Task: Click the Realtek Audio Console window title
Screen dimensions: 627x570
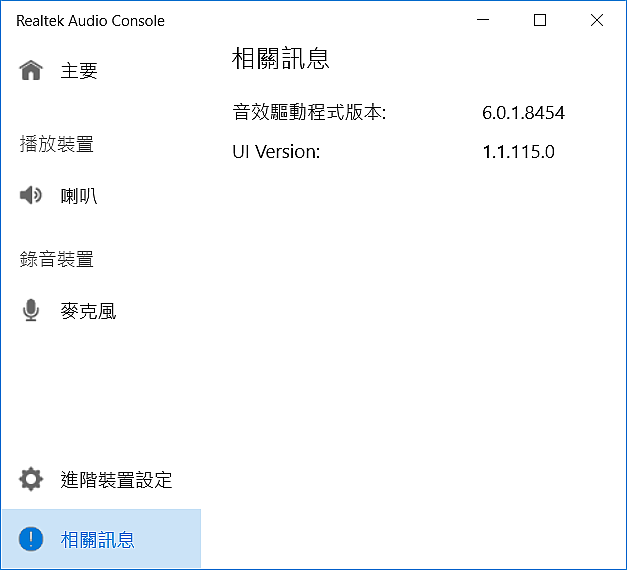Action: click(90, 21)
